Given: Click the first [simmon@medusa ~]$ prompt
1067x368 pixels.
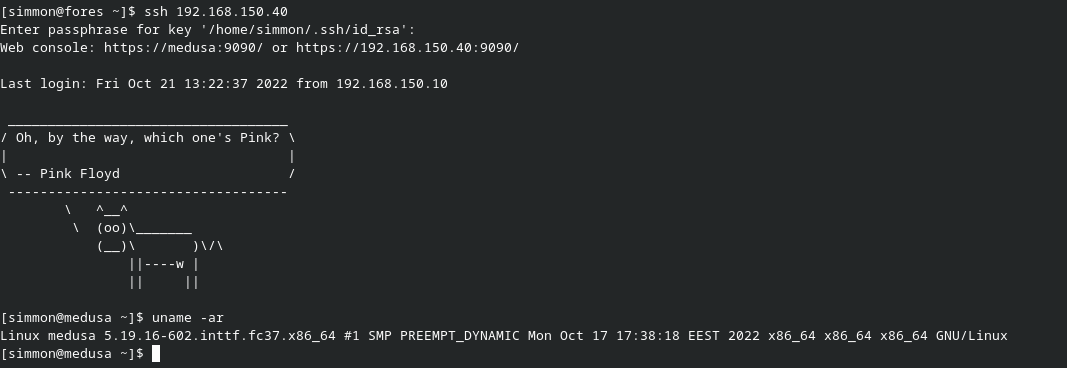Looking at the screenshot, I should click(x=72, y=318).
